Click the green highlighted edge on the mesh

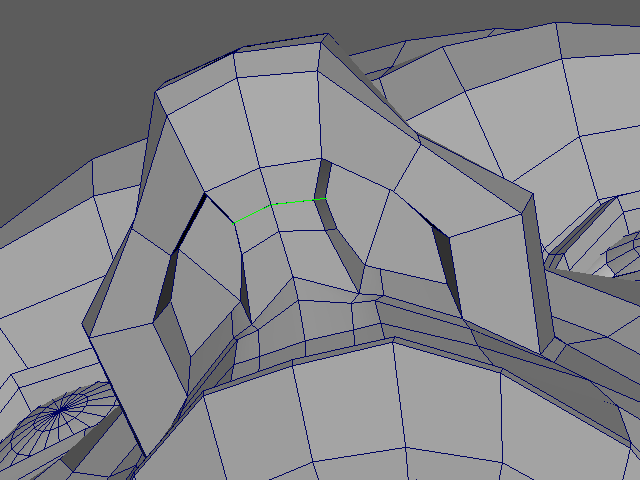(280, 206)
